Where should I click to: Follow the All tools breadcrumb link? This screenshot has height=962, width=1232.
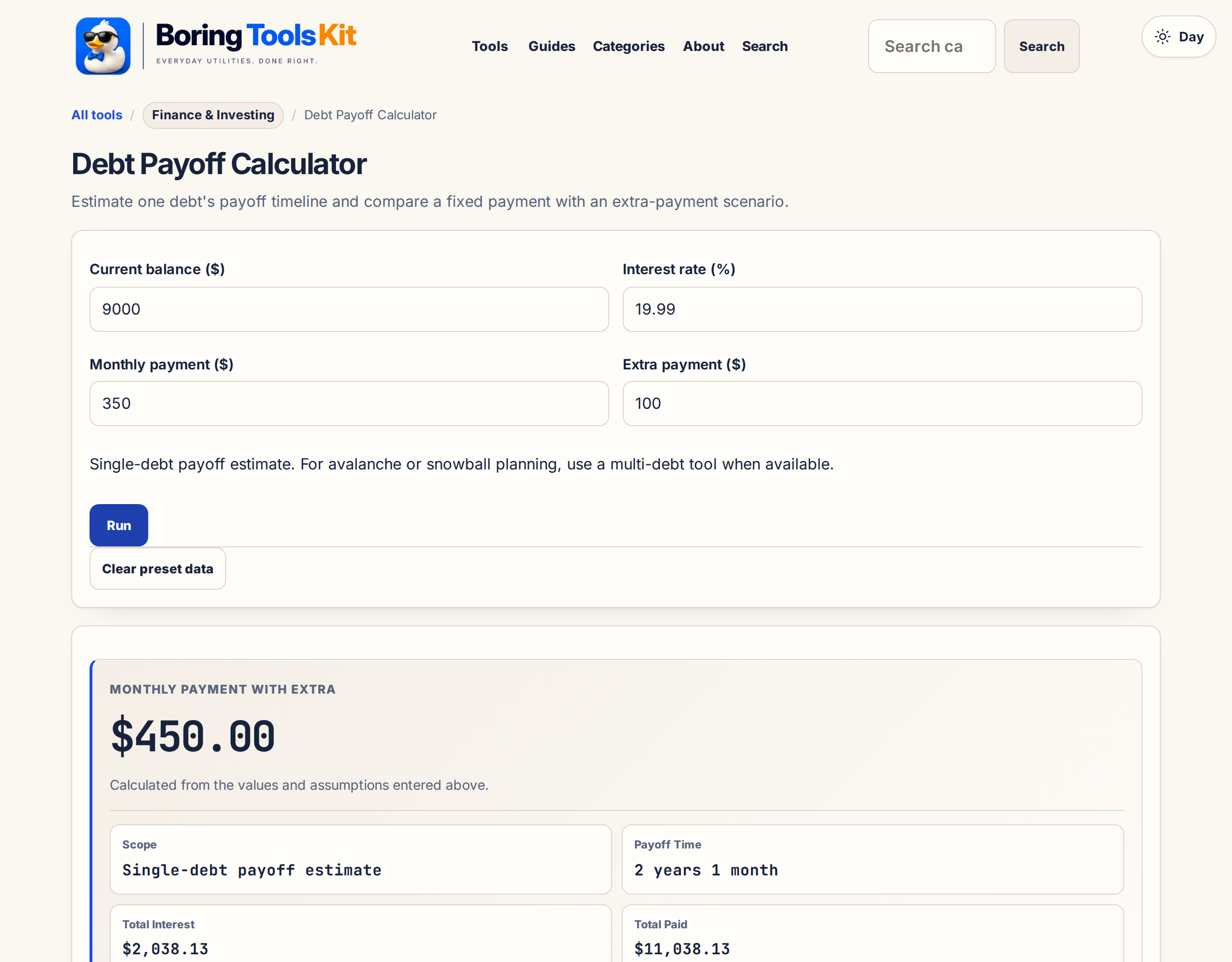click(96, 115)
